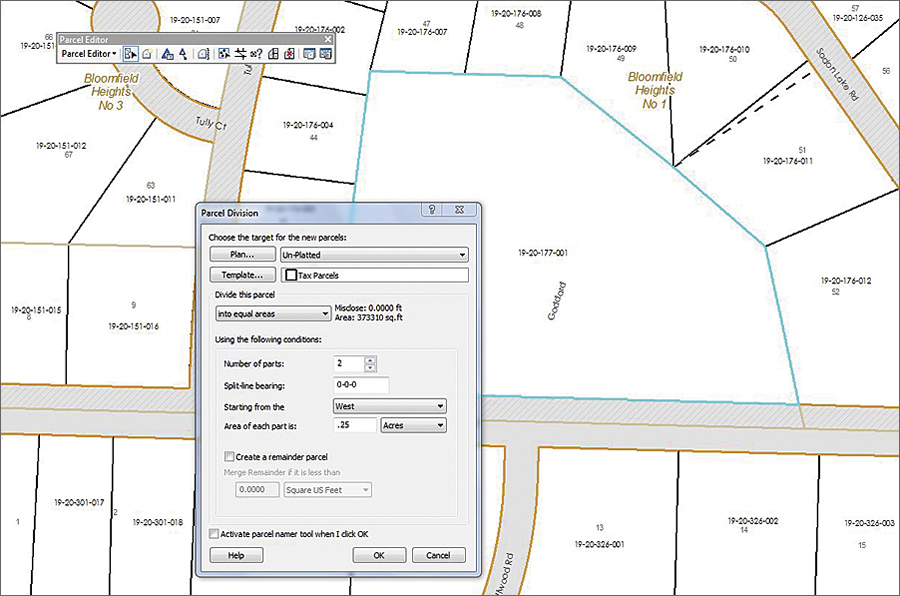
Task: Change the Acres unit dropdown
Action: click(413, 425)
